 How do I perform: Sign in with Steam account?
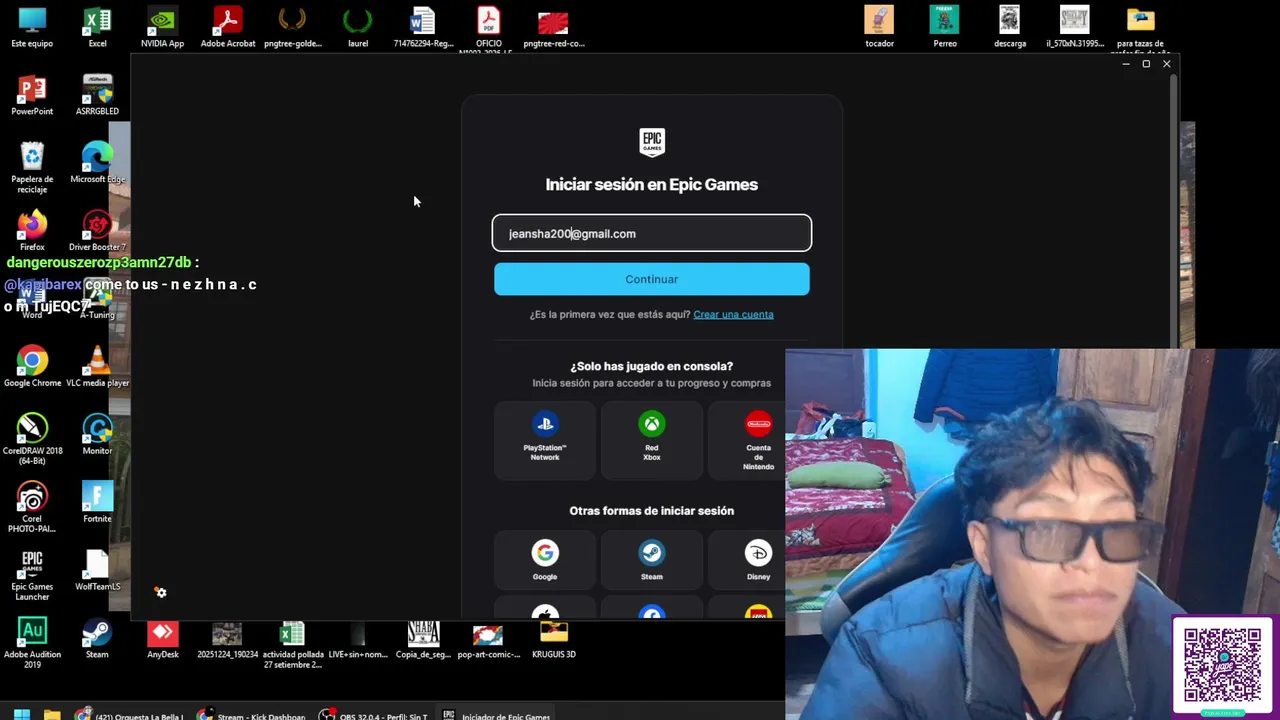(651, 559)
